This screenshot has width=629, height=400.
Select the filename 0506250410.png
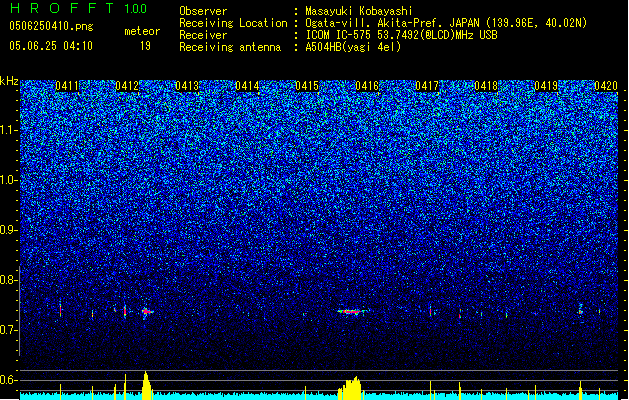point(51,26)
